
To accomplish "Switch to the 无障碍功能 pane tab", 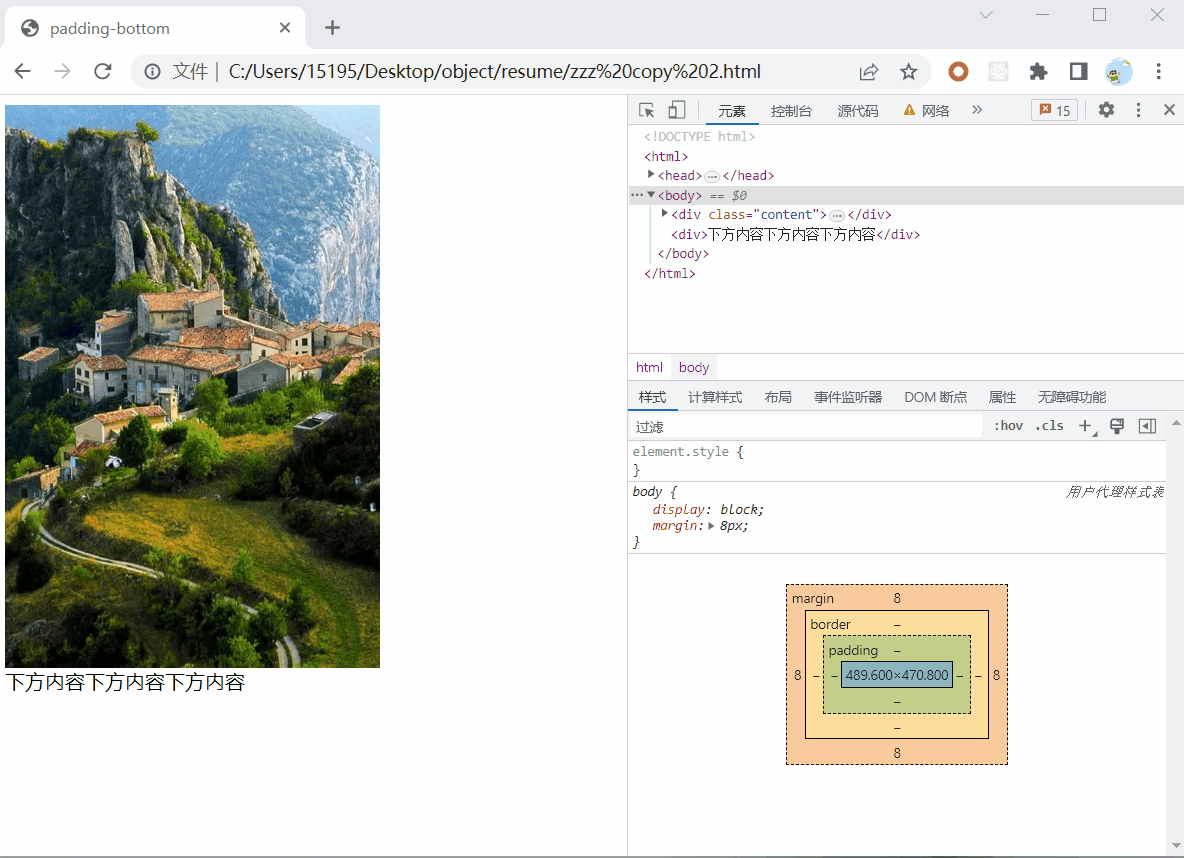I will pyautogui.click(x=1071, y=397).
